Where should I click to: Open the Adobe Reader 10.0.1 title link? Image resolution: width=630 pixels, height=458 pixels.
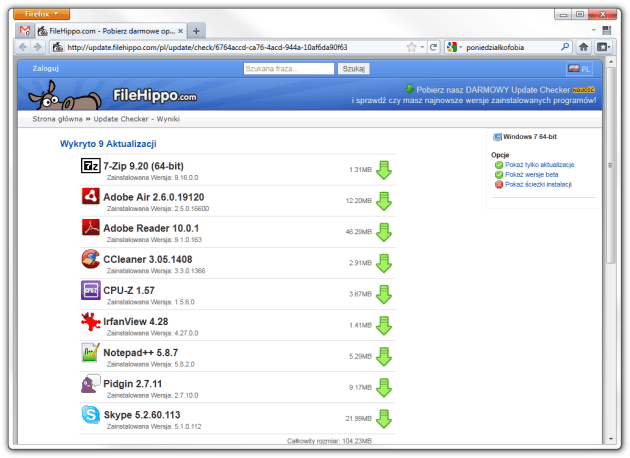click(x=151, y=228)
